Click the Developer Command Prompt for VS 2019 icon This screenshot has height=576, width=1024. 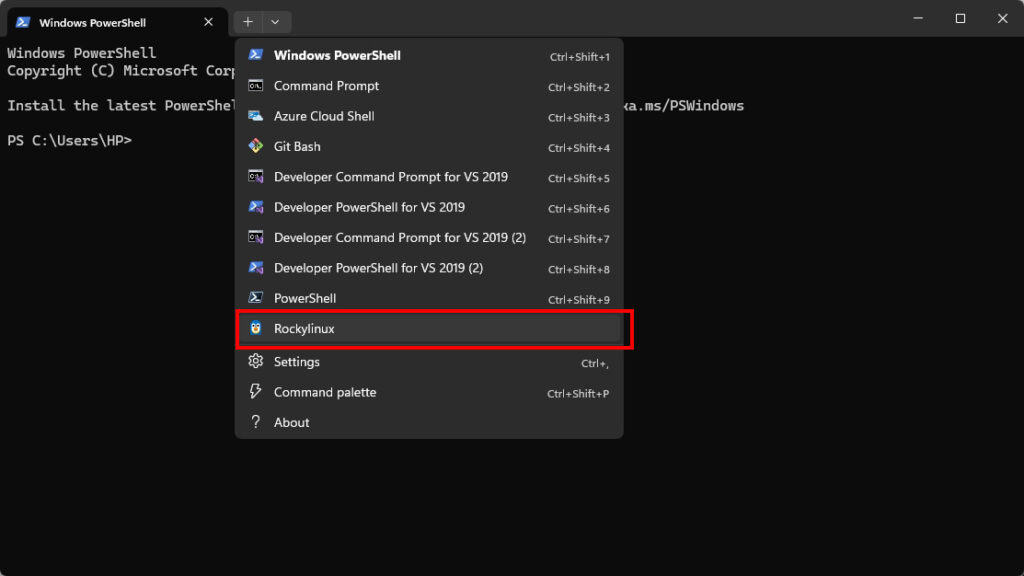point(255,176)
